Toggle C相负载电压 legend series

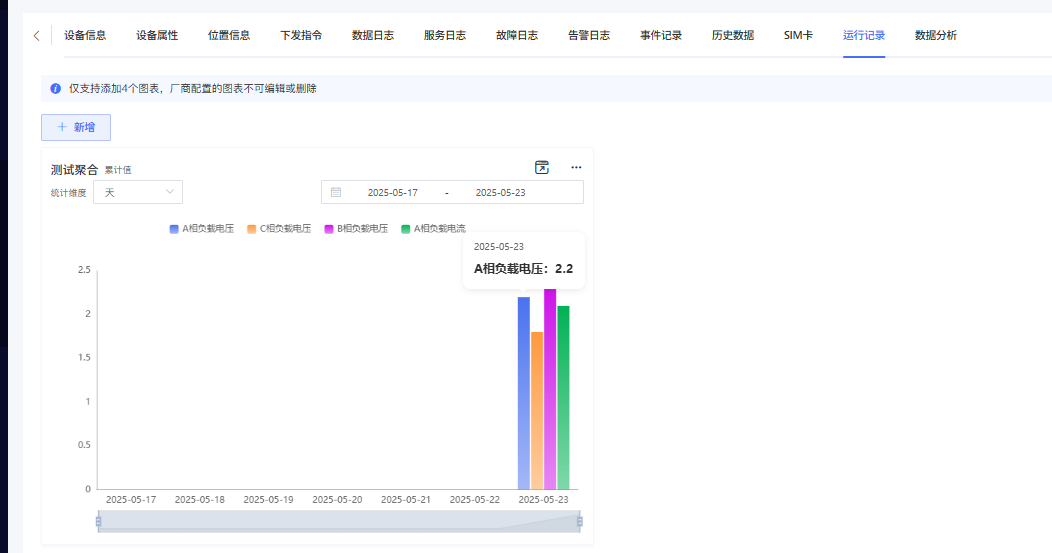click(278, 229)
